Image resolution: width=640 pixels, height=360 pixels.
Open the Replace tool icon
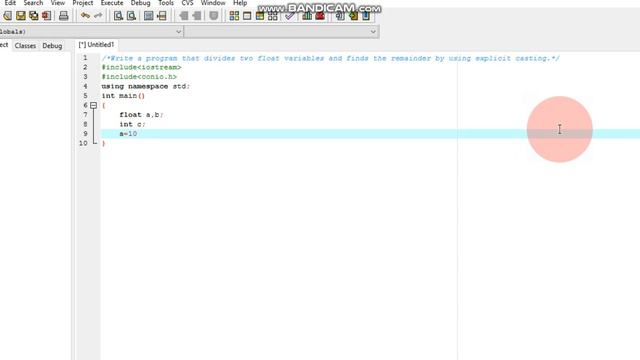(131, 16)
